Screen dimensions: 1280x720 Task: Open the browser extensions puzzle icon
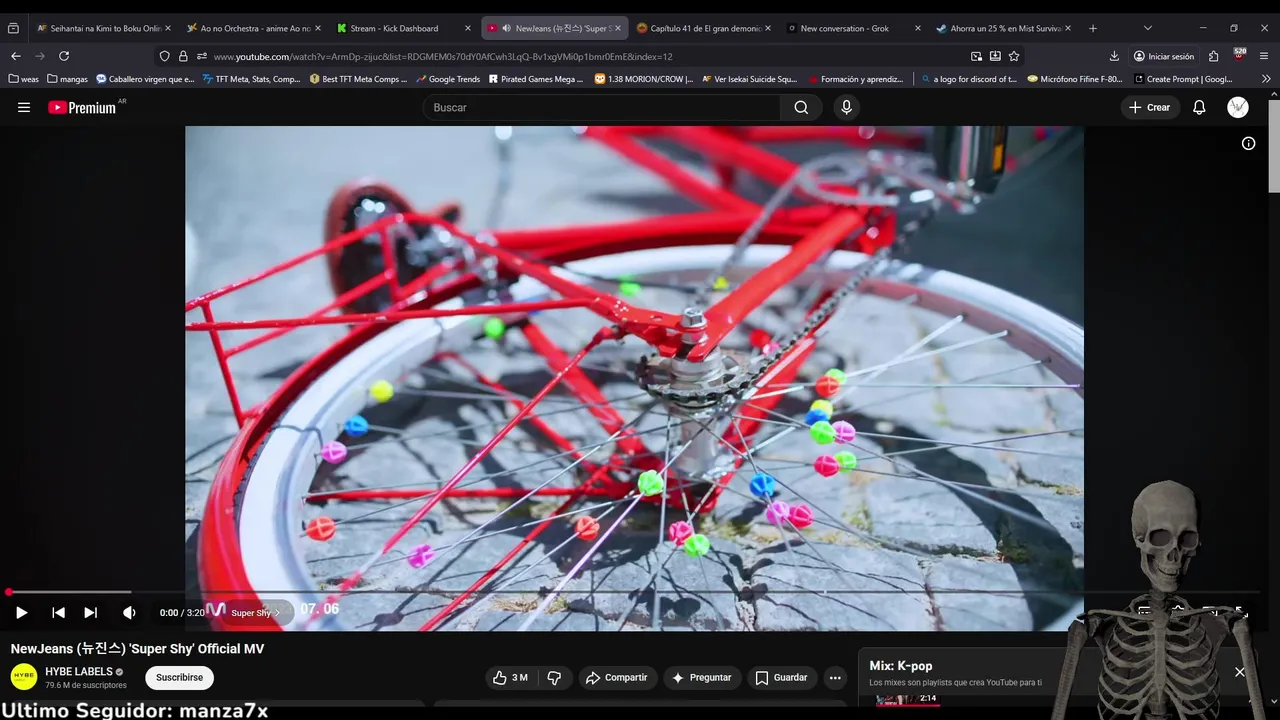(x=1213, y=56)
